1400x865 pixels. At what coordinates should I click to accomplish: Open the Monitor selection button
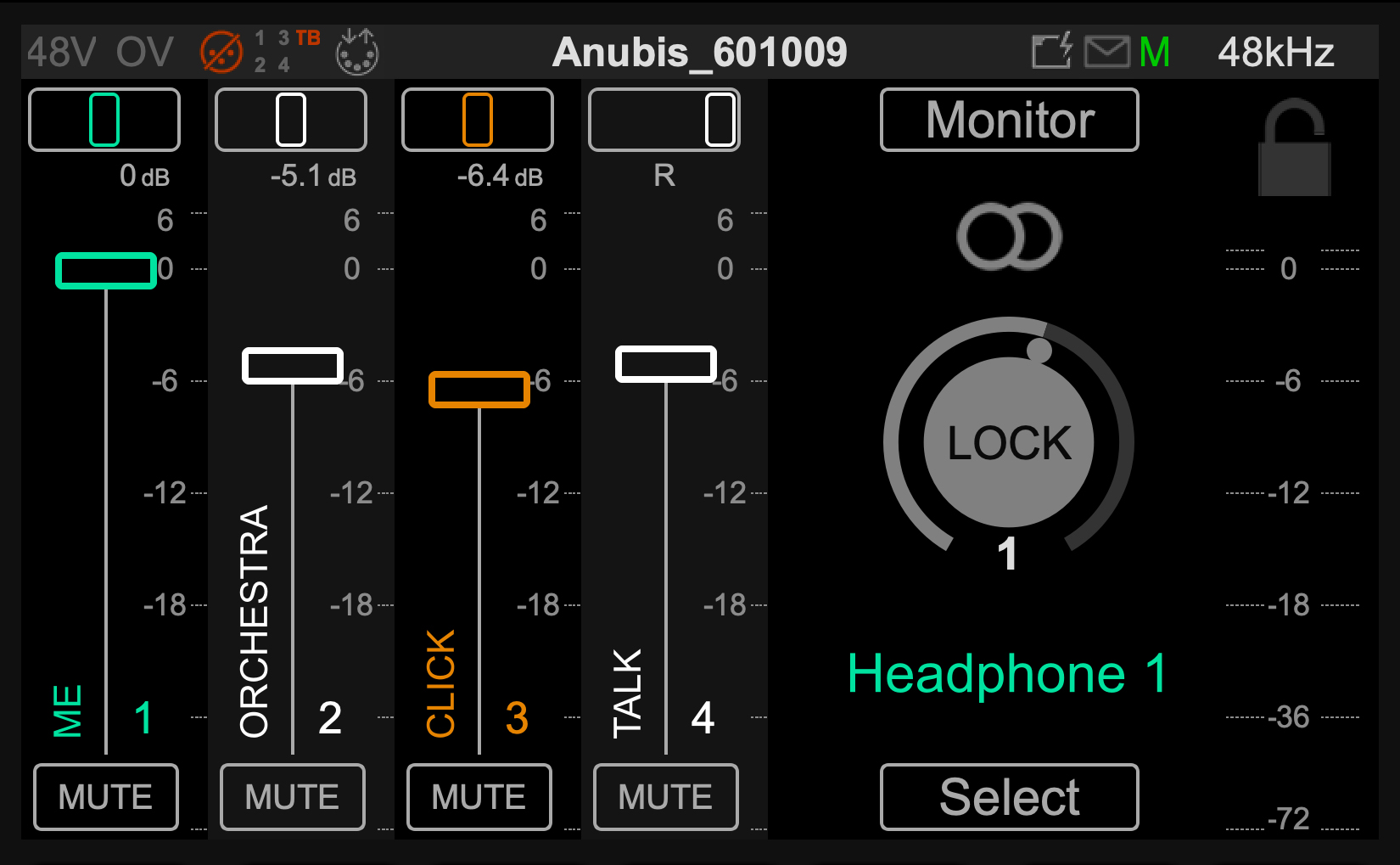click(x=1009, y=120)
